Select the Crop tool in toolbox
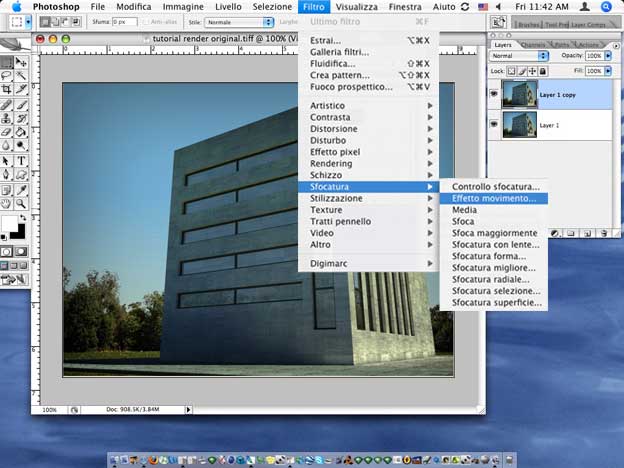624x468 pixels. [8, 89]
